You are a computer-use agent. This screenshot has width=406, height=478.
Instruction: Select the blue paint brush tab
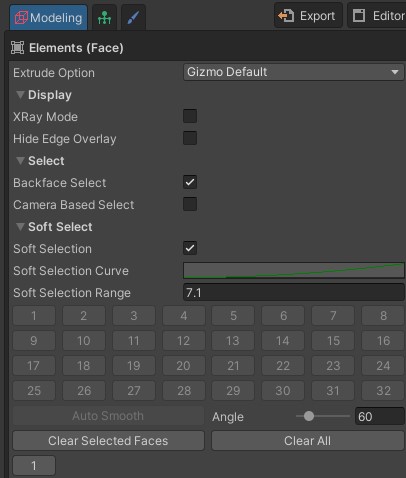pos(133,17)
